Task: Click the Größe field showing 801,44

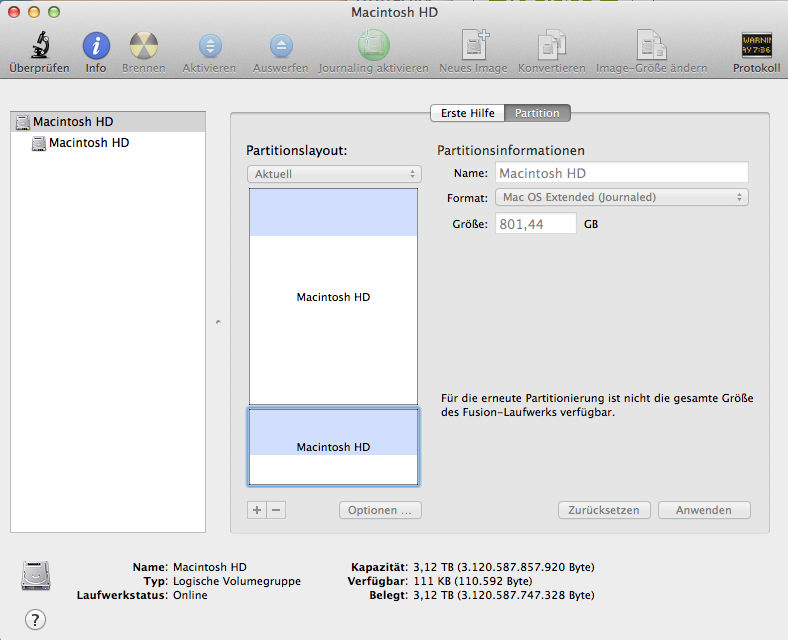Action: [x=536, y=224]
